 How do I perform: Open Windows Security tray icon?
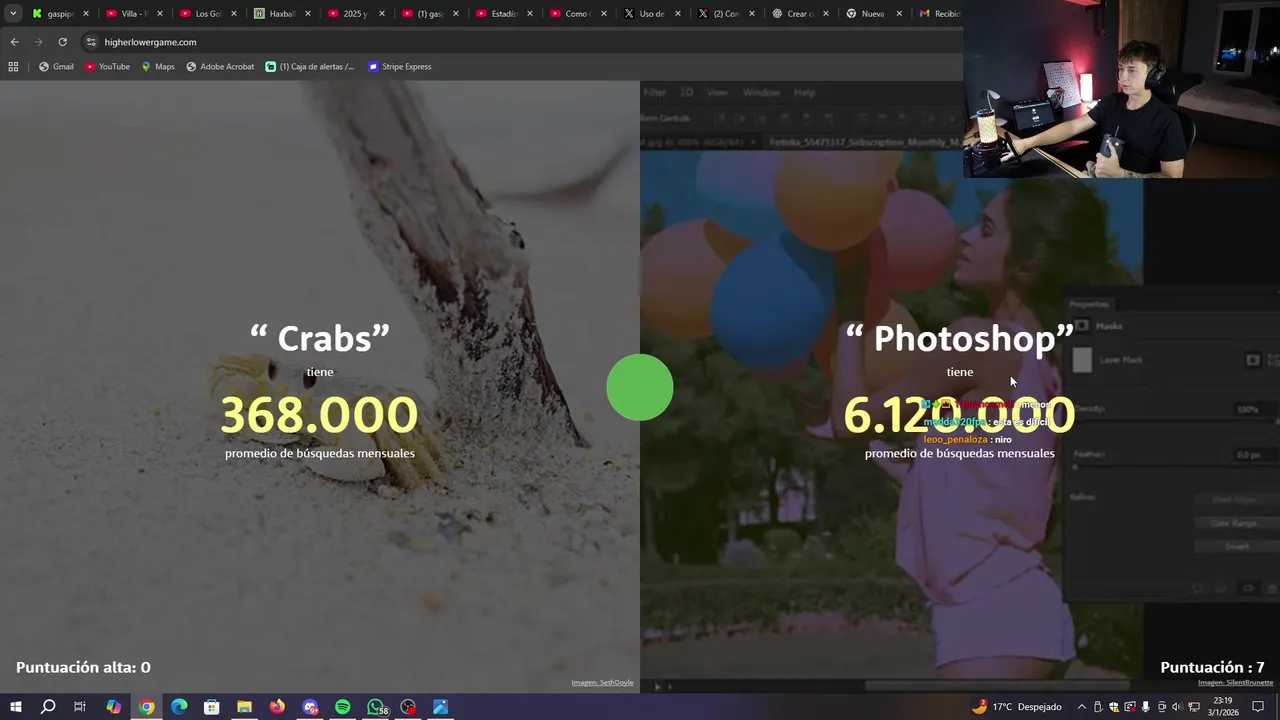click(x=1114, y=707)
